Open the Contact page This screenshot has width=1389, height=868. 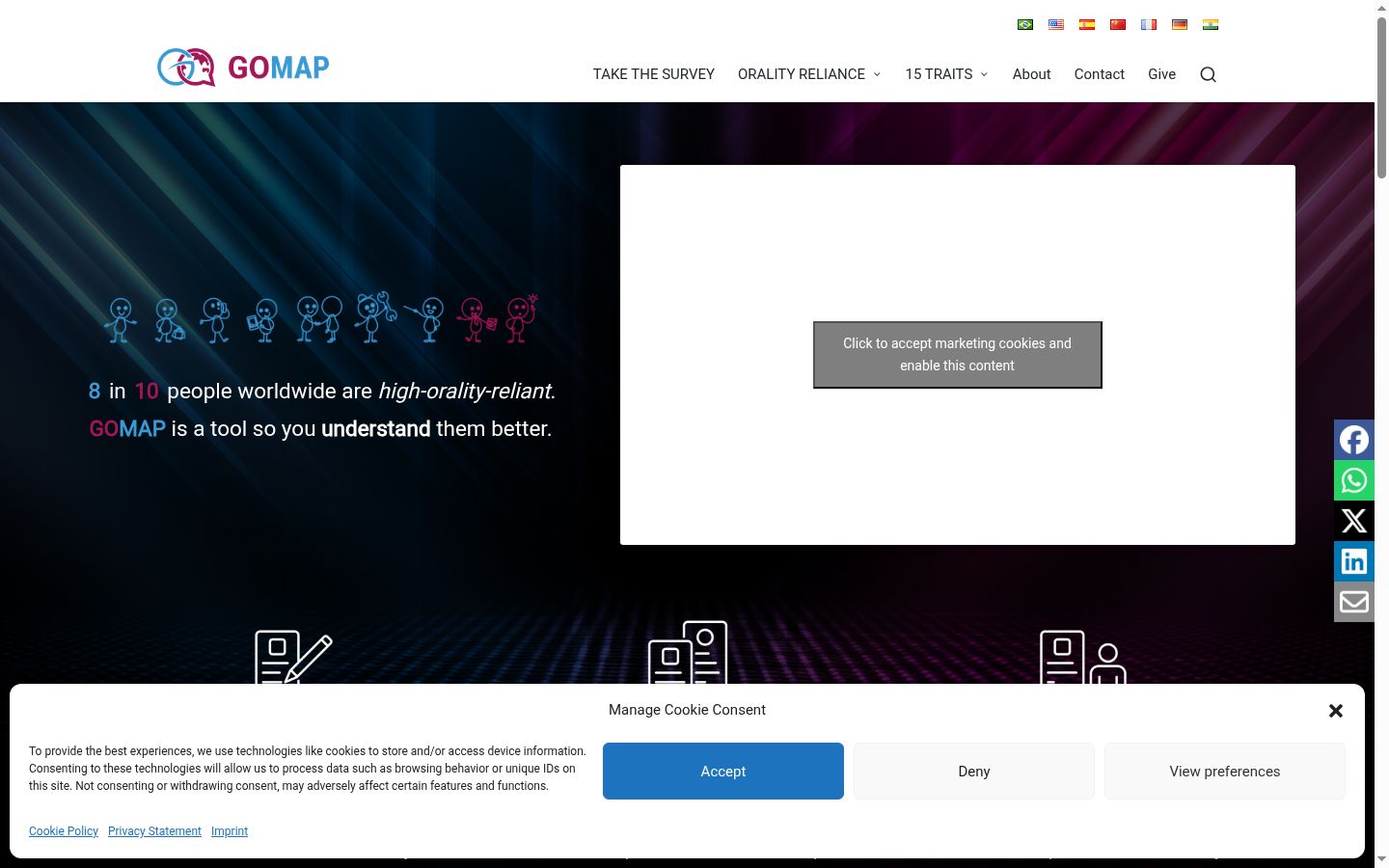click(1100, 74)
